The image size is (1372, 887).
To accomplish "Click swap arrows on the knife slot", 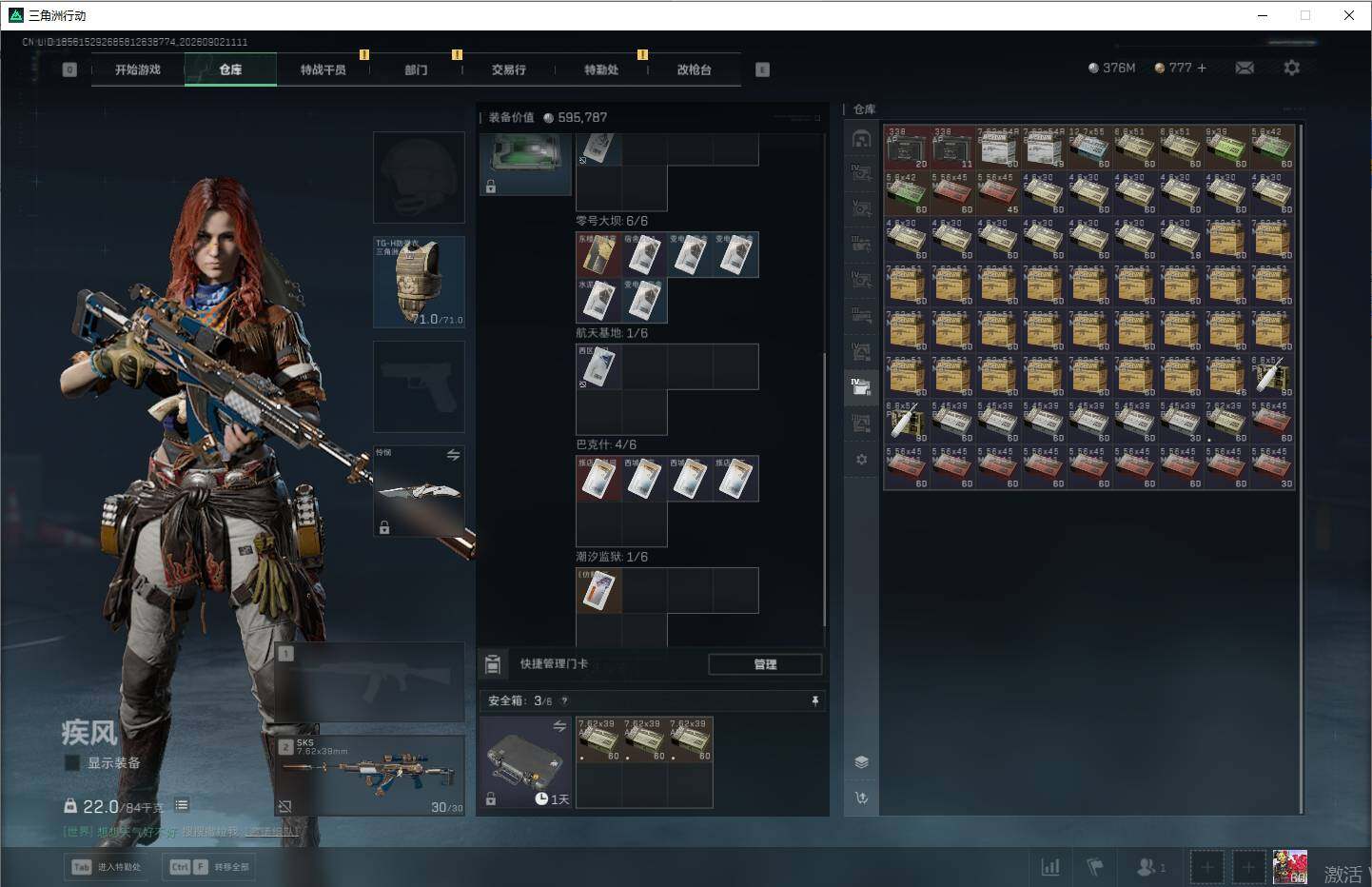I will click(x=453, y=455).
